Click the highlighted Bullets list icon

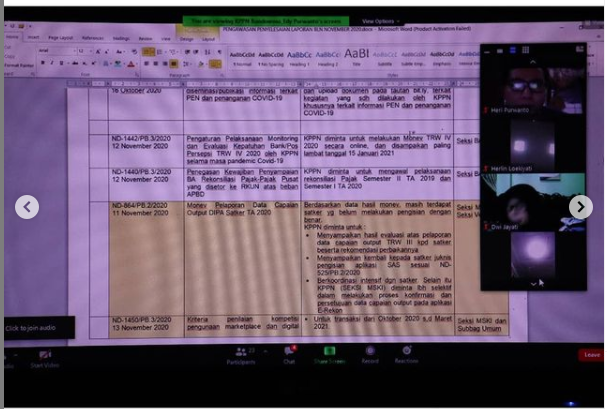(148, 51)
